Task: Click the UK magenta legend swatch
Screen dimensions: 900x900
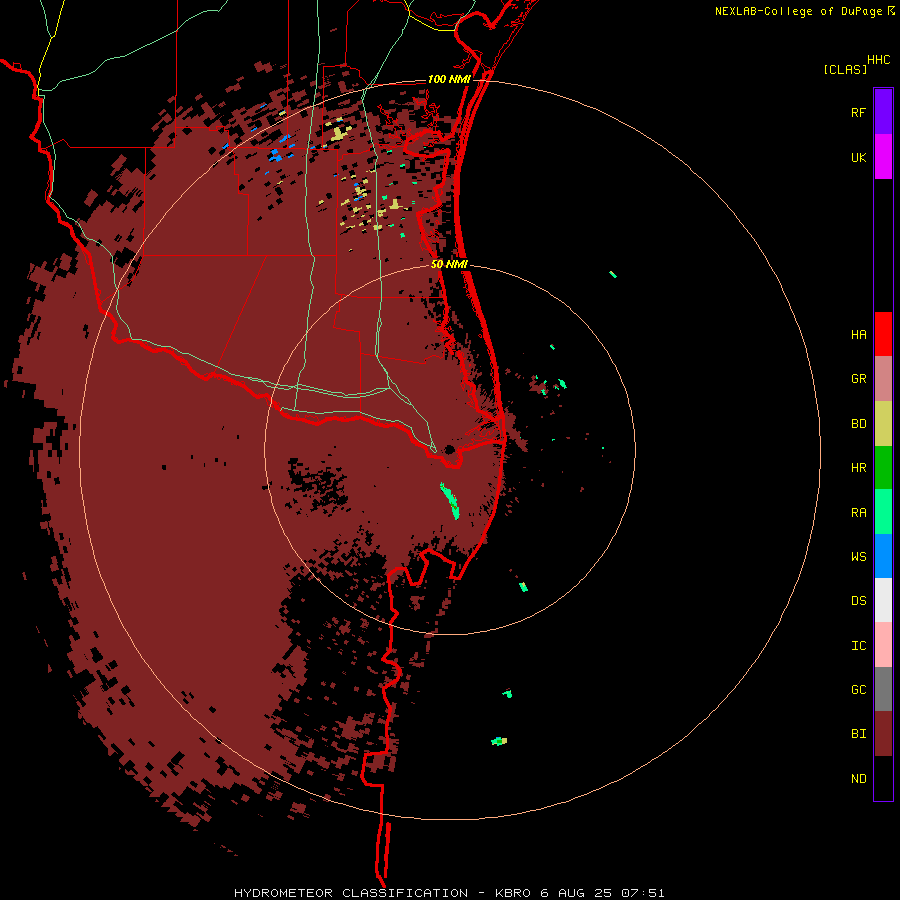Action: tap(883, 157)
